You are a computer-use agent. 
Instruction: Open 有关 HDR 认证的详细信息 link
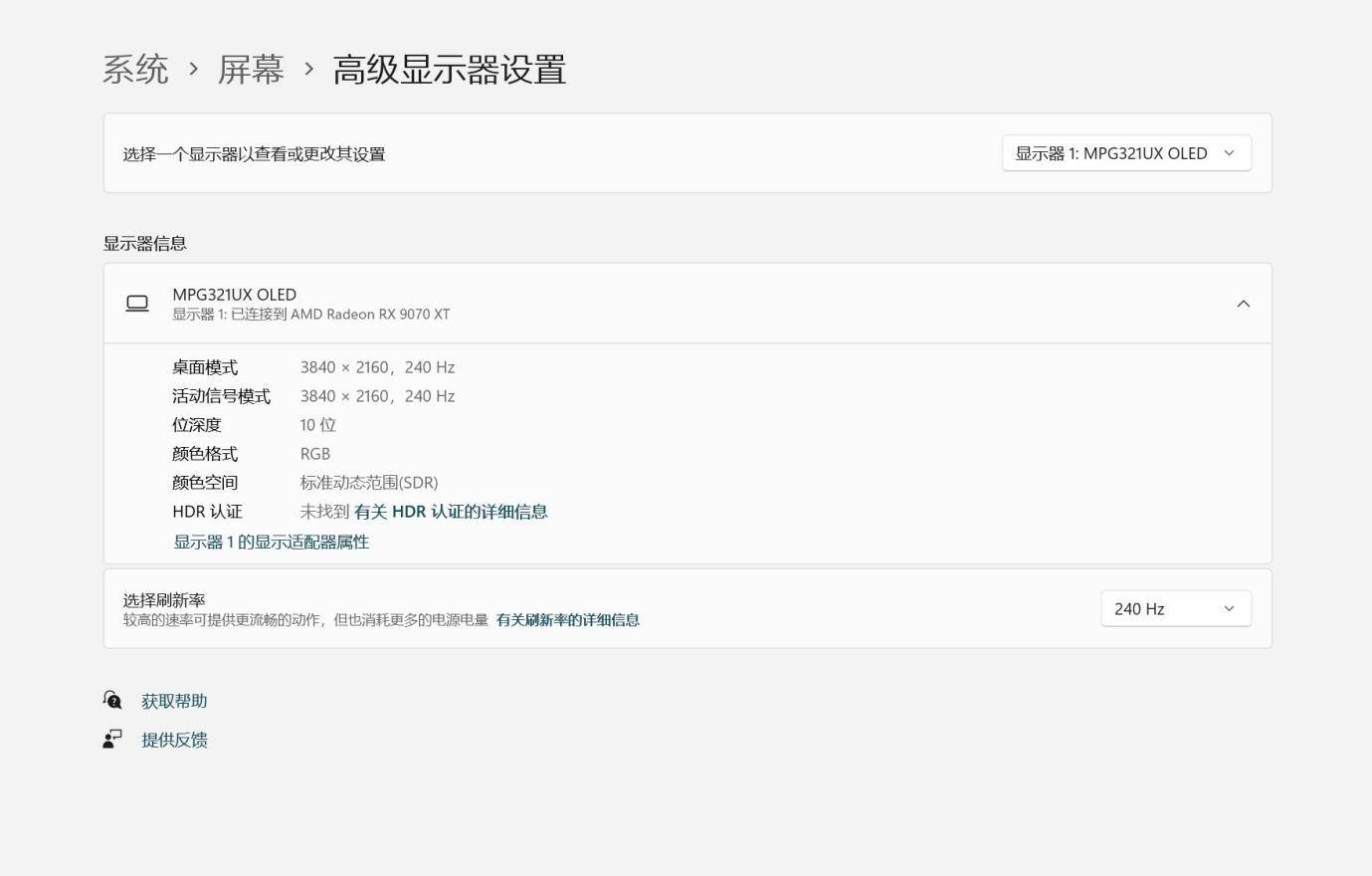pos(451,512)
